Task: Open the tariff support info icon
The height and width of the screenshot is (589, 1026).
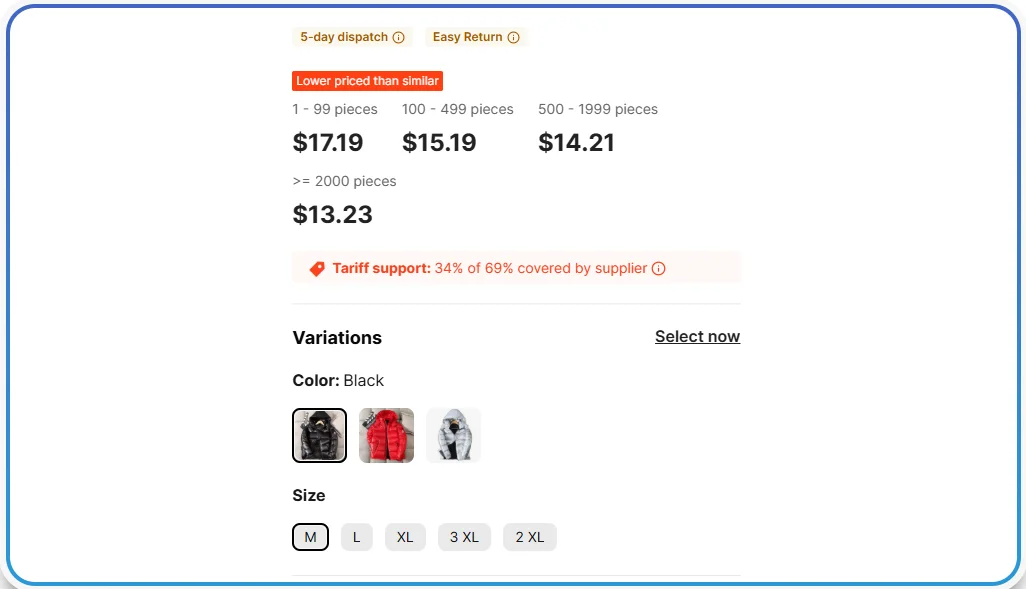Action: pyautogui.click(x=658, y=268)
